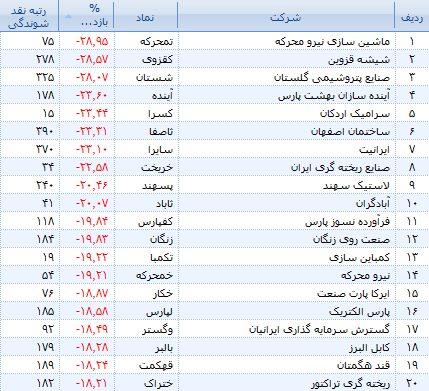Click the symbol بالبر
Screen dimensions: 429x391
pyautogui.click(x=164, y=347)
